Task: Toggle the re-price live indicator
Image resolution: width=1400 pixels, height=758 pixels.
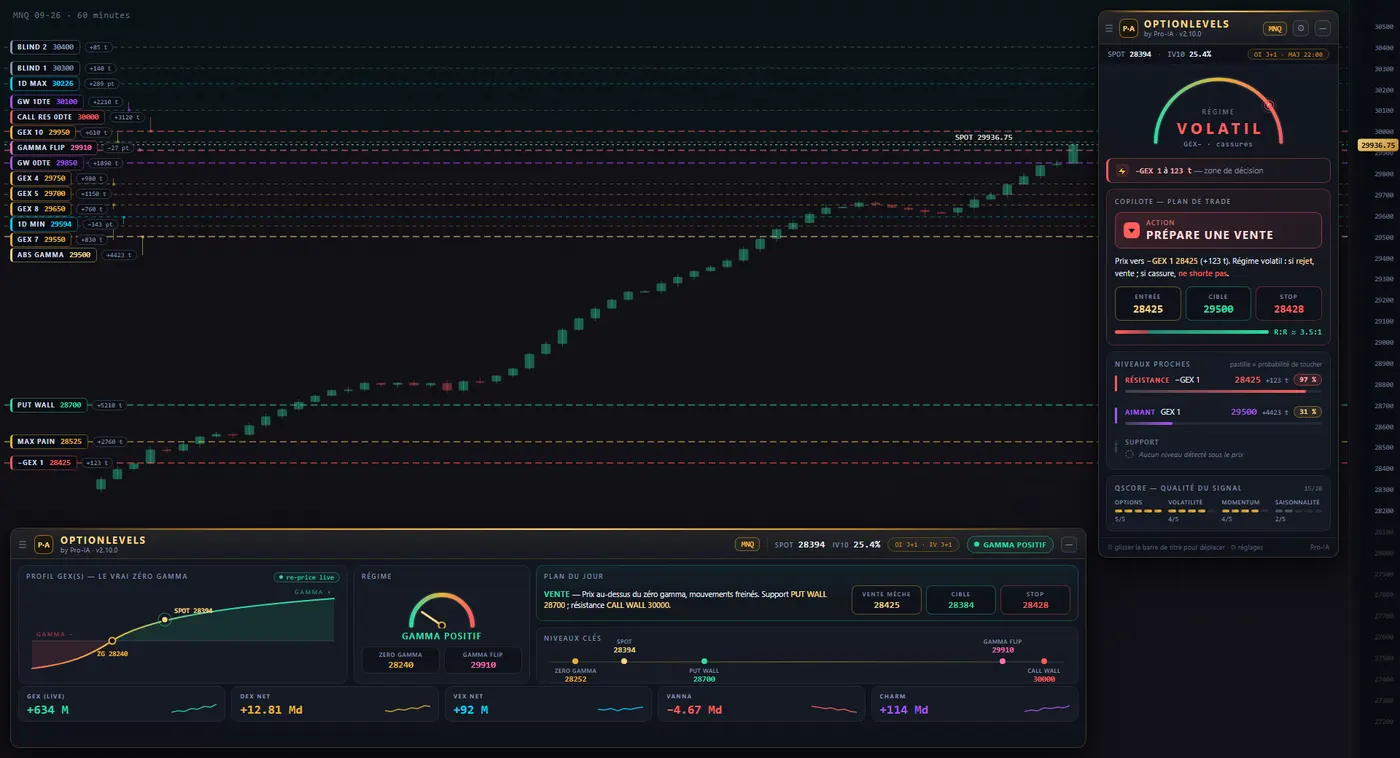Action: [307, 577]
